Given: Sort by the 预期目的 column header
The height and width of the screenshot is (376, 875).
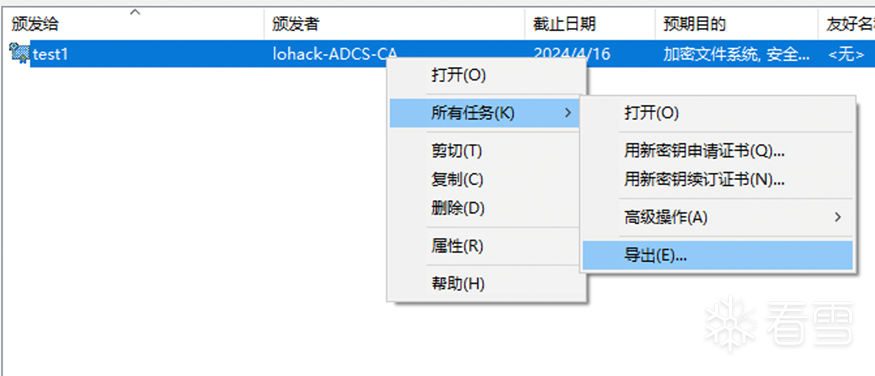Looking at the screenshot, I should [737, 23].
